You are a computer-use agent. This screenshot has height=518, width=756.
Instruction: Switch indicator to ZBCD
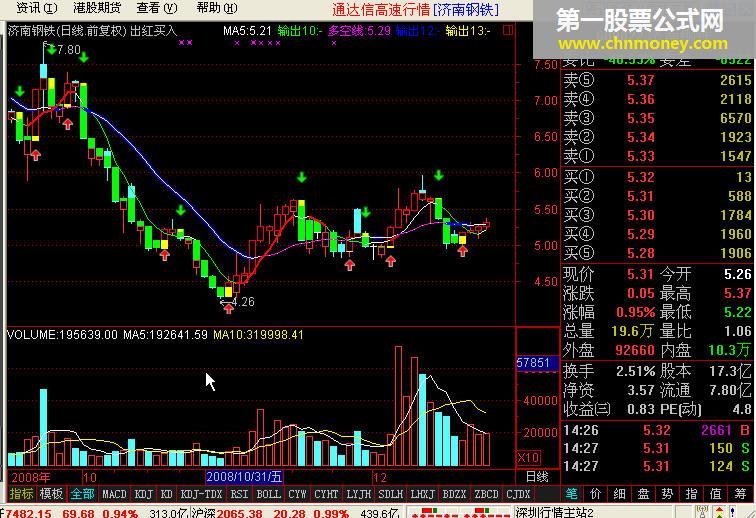[486, 494]
